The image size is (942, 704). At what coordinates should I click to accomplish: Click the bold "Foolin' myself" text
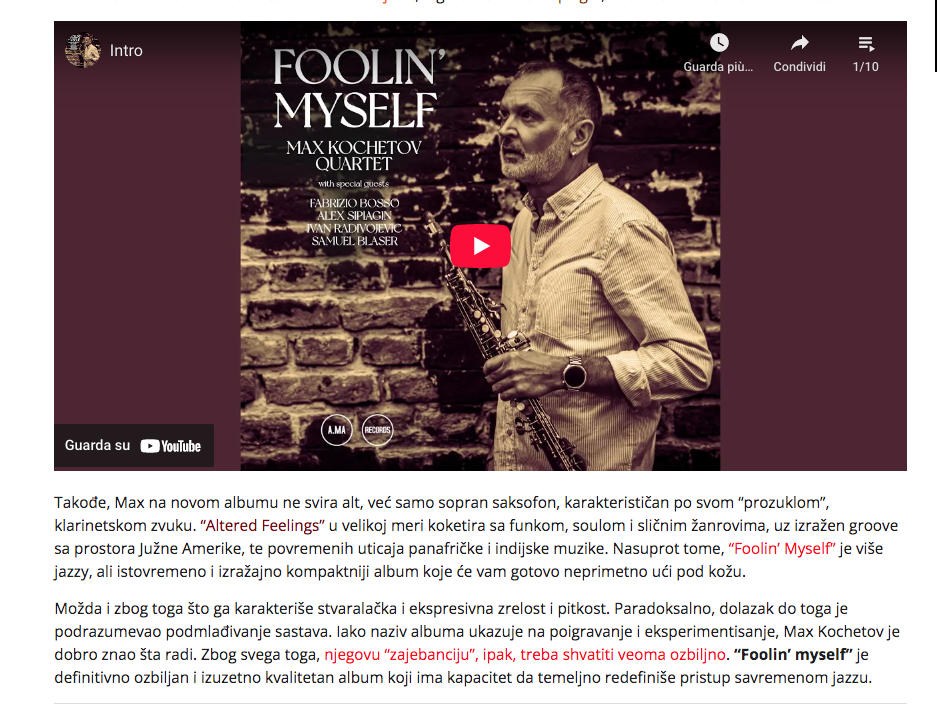tap(792, 654)
